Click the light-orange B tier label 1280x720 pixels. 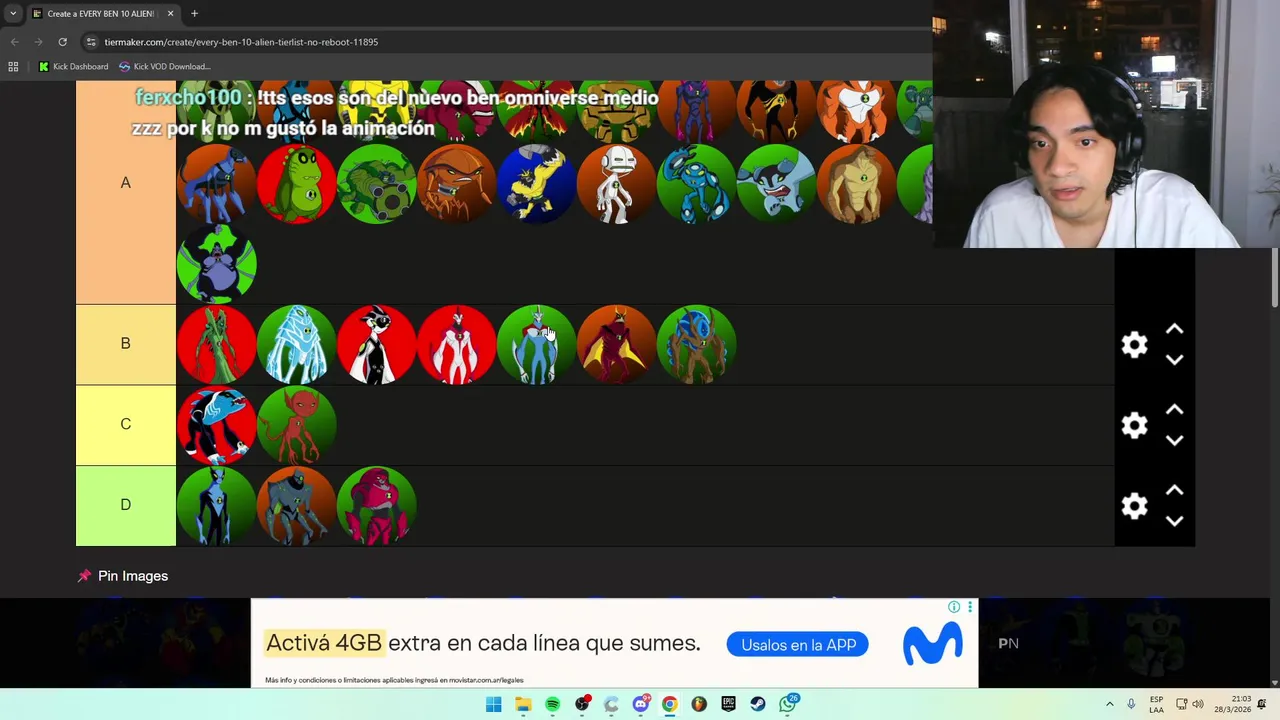(x=126, y=344)
